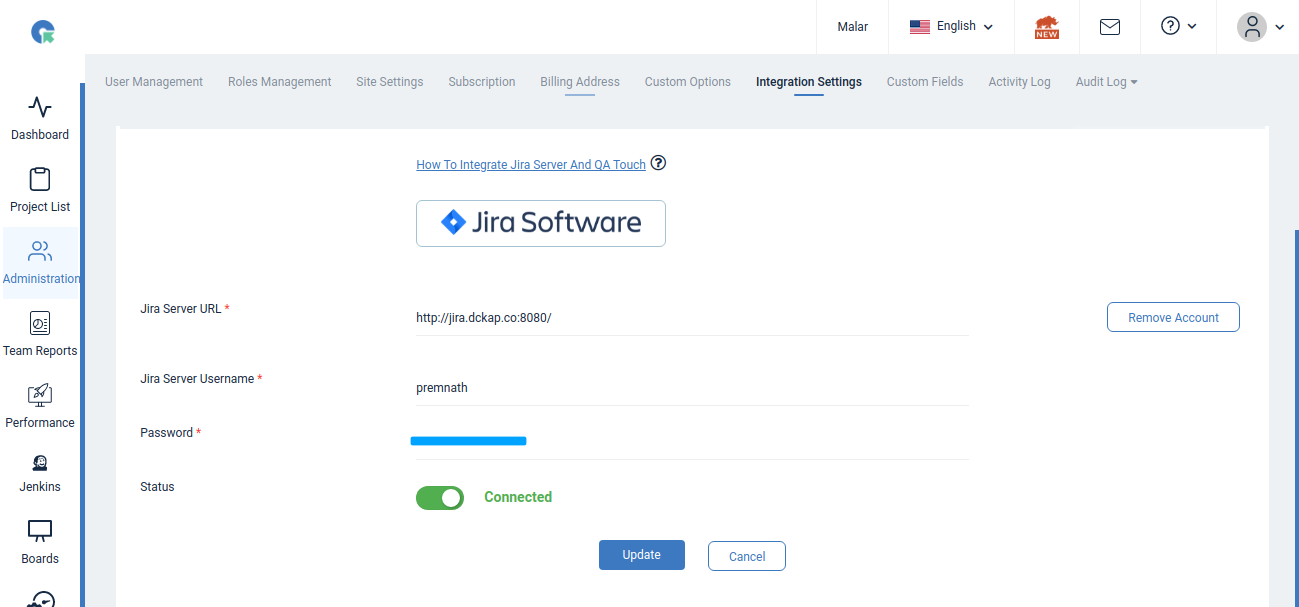Click the Update button
The width and height of the screenshot is (1299, 607).
click(x=641, y=554)
